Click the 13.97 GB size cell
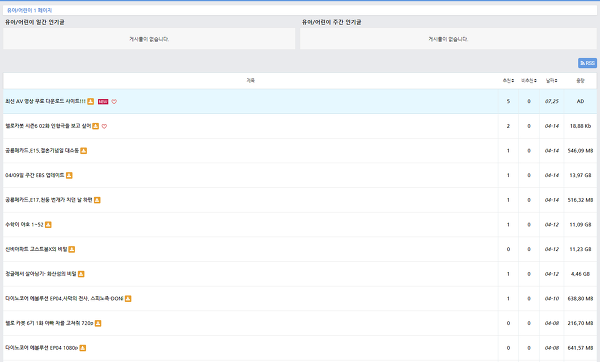Viewport: 600px width, 362px height. 580,175
